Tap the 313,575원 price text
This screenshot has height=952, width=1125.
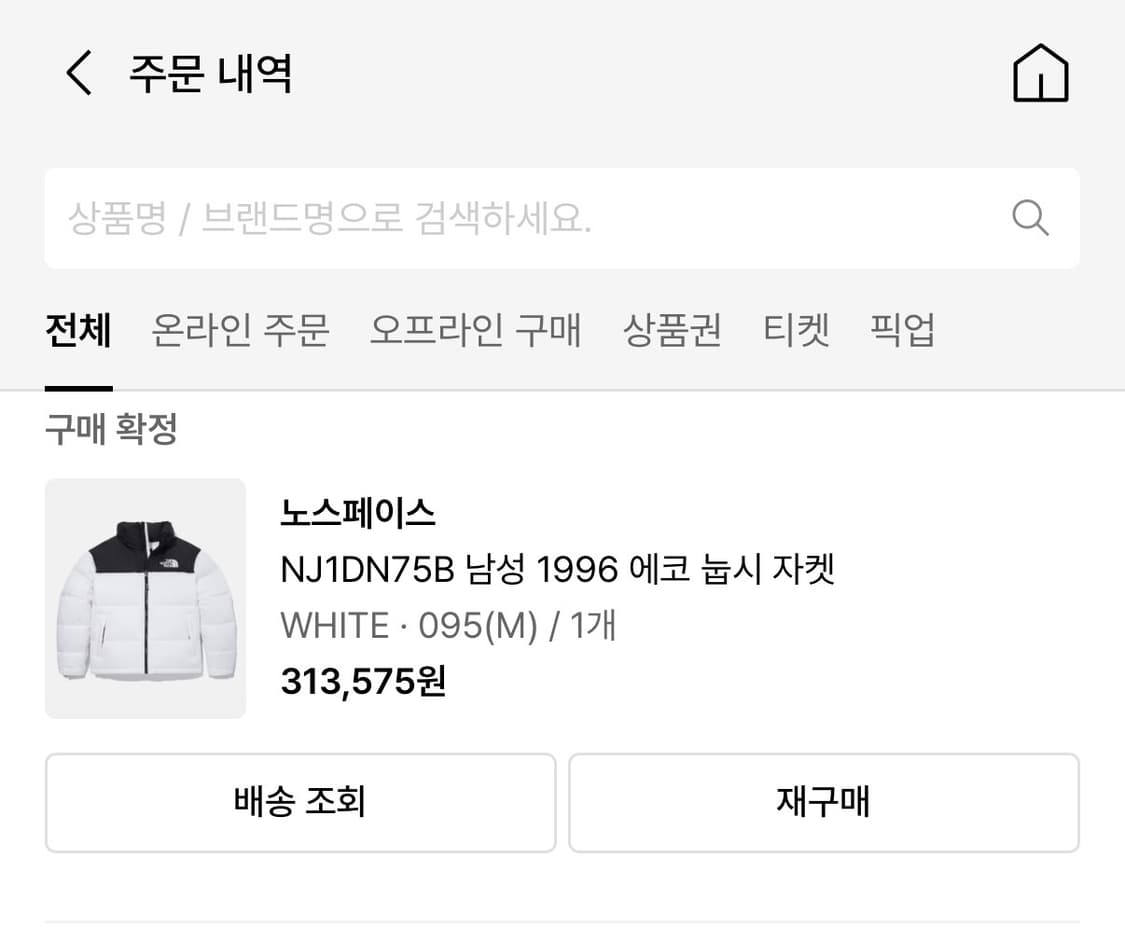362,682
